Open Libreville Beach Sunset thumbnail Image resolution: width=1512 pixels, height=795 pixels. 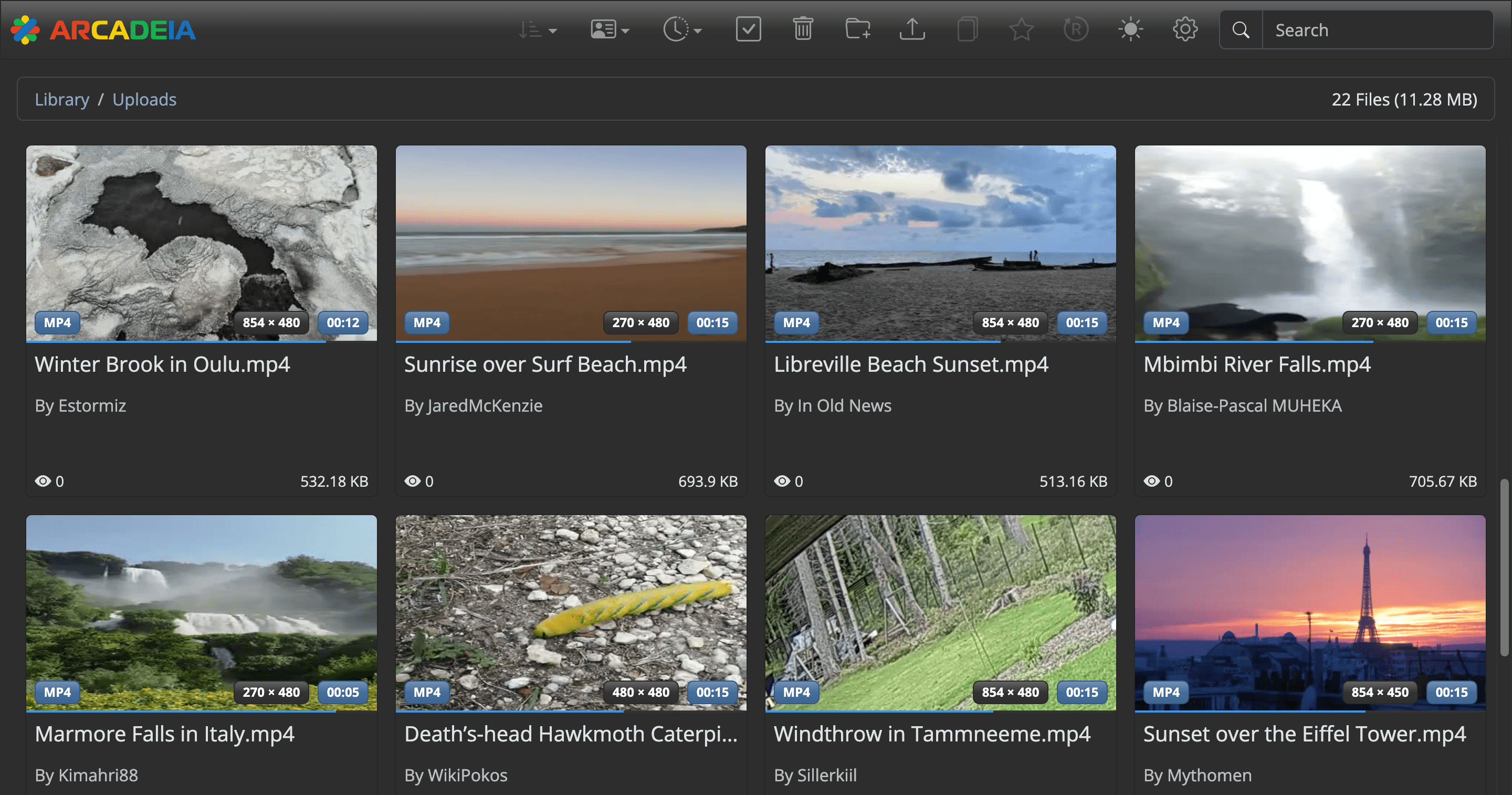coord(940,243)
